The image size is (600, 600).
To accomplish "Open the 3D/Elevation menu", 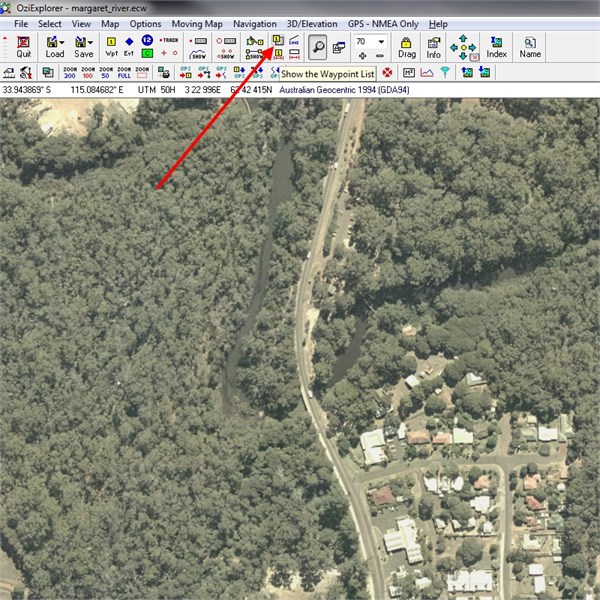I will (312, 24).
